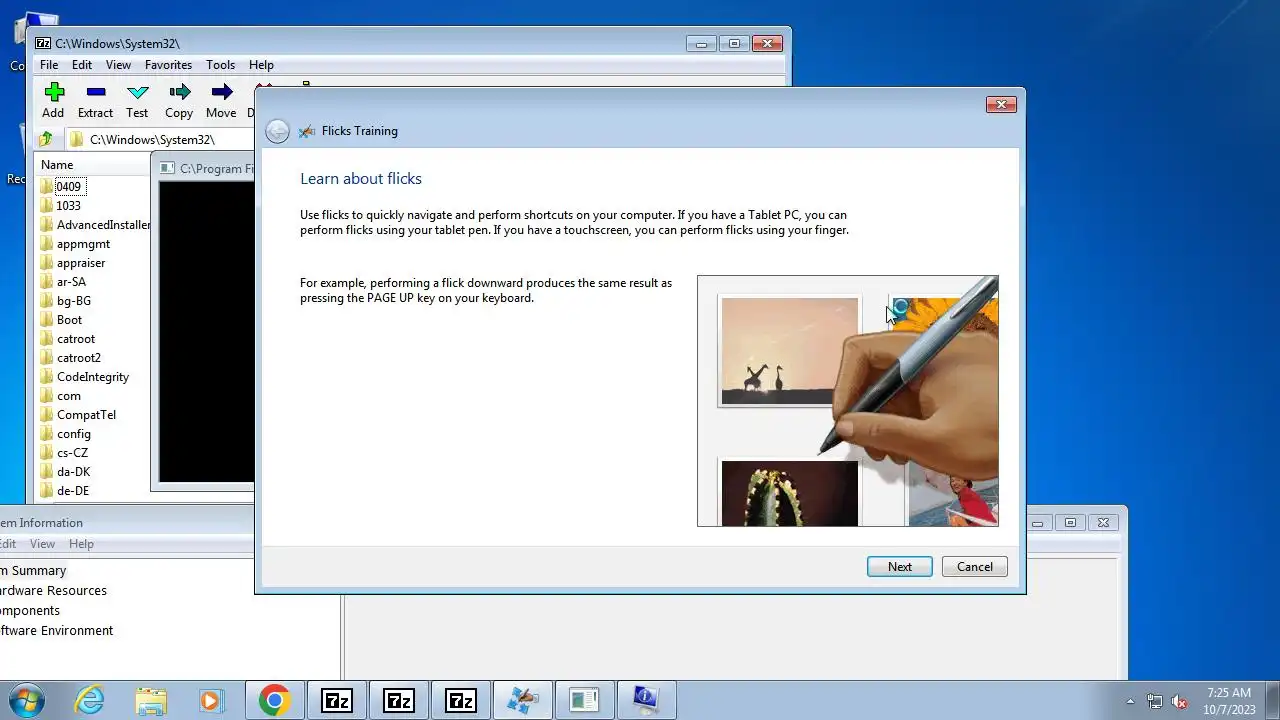Click the Add toolbar icon in 7-Zip
Image resolution: width=1280 pixels, height=720 pixels.
(54, 92)
